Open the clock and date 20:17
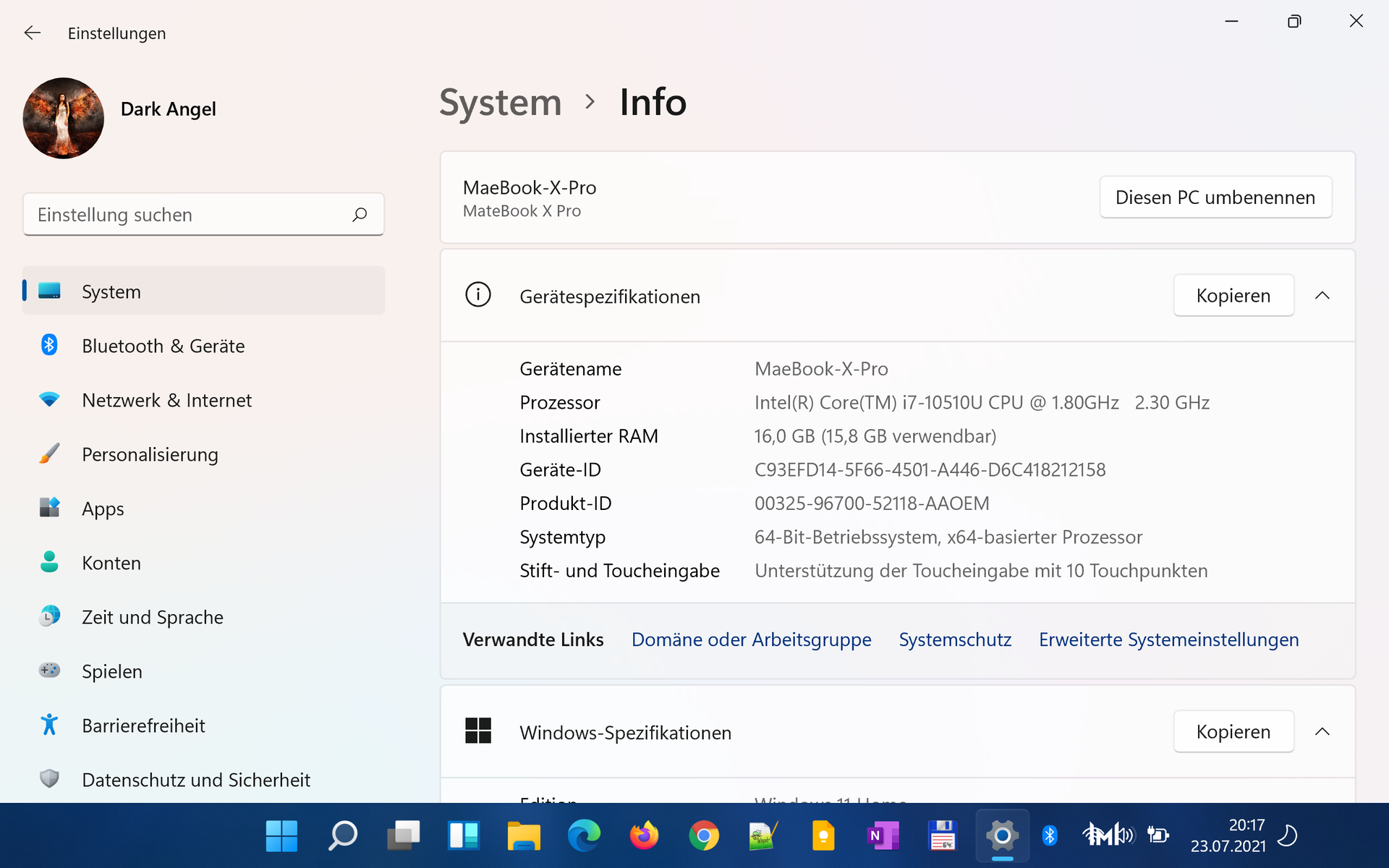Image resolution: width=1389 pixels, height=868 pixels. tap(1228, 836)
